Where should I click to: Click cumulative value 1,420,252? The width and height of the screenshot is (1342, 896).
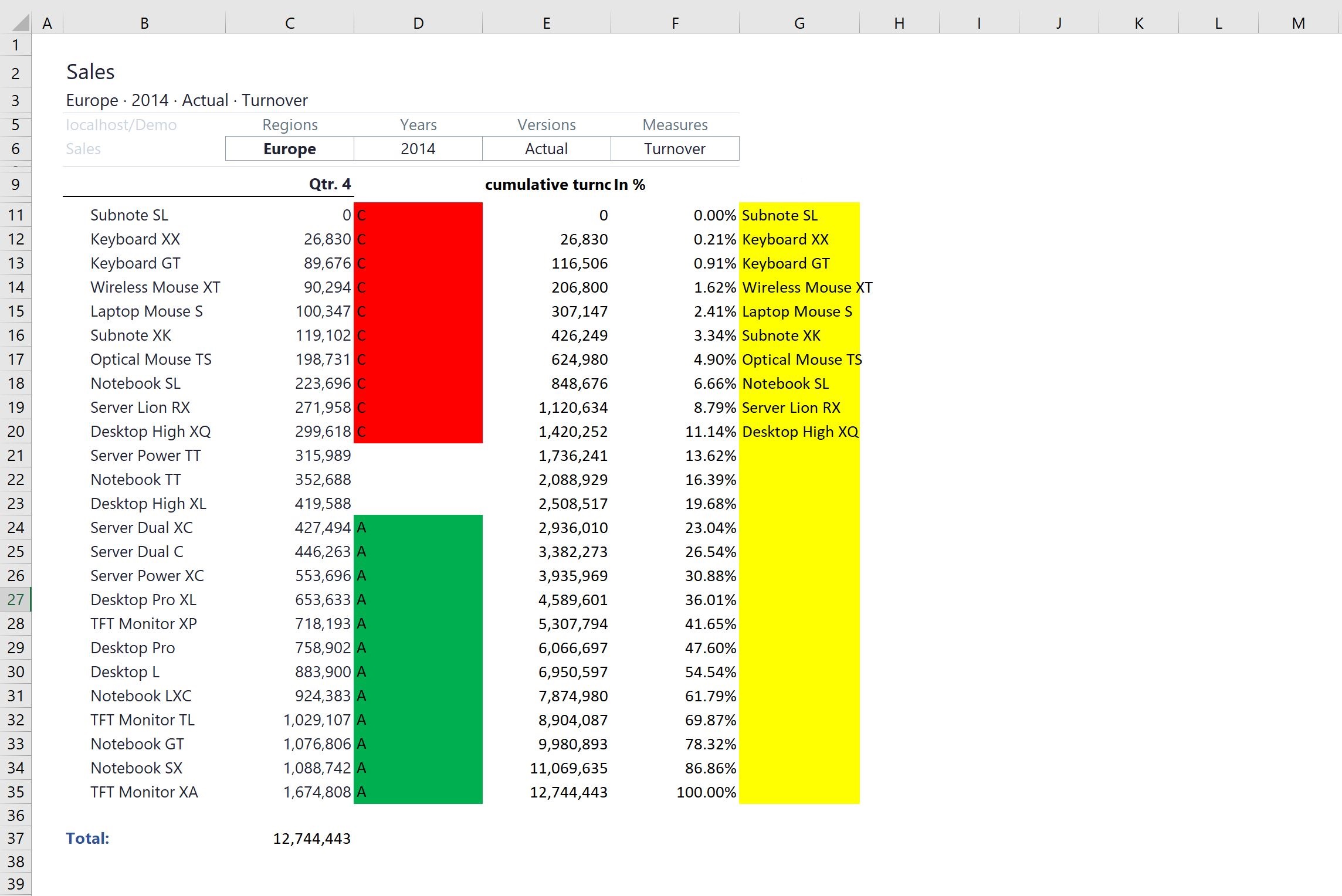(573, 432)
